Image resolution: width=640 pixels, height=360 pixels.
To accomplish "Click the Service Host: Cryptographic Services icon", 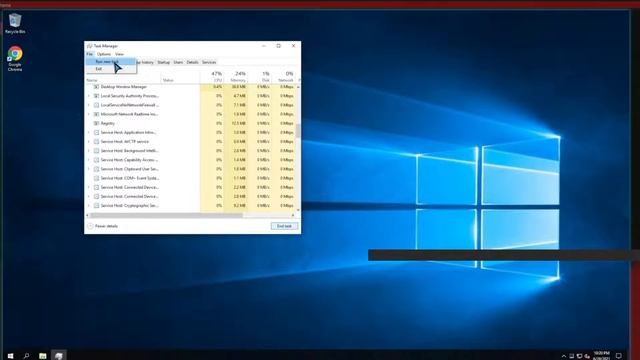I will pyautogui.click(x=96, y=206).
